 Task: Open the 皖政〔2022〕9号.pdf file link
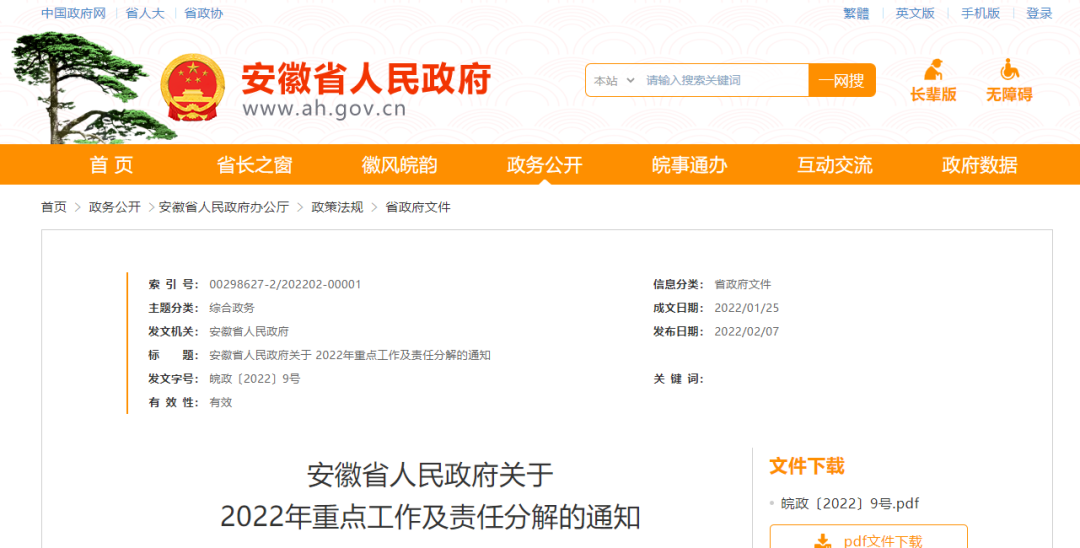pos(849,503)
